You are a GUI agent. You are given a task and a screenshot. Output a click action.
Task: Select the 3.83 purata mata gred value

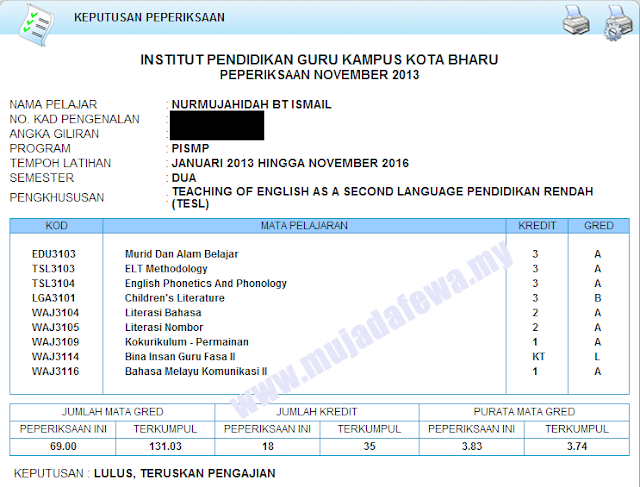pyautogui.click(x=472, y=447)
